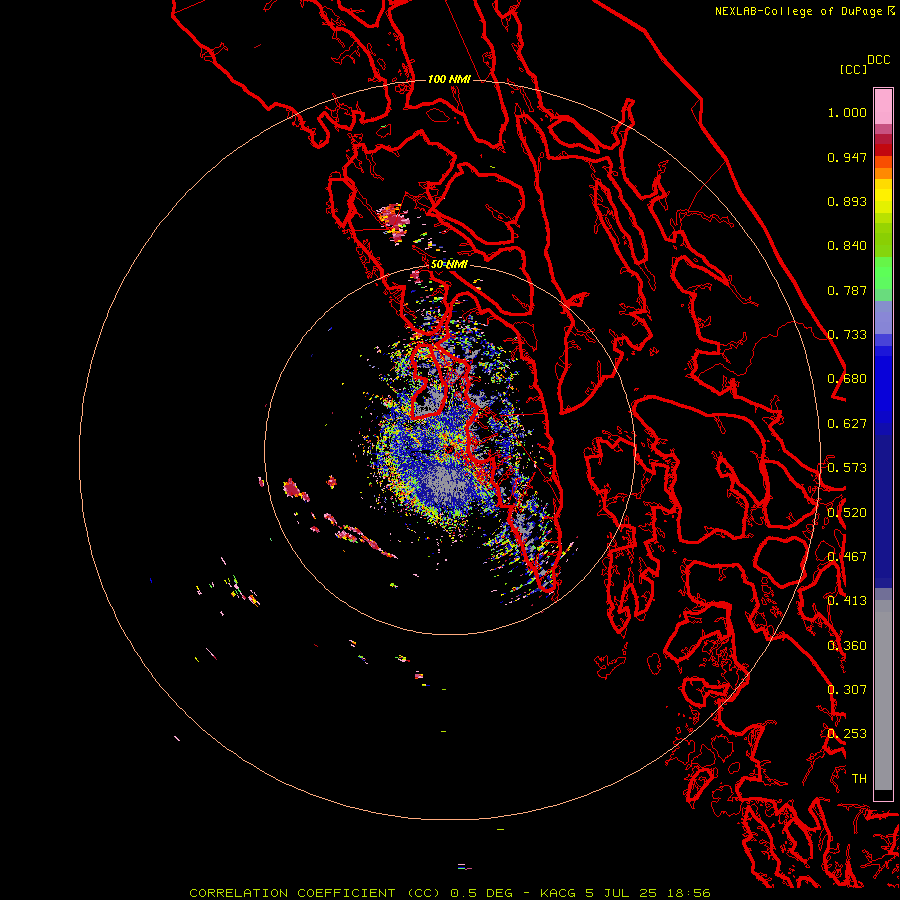Click the 0.947 scale value

847,157
